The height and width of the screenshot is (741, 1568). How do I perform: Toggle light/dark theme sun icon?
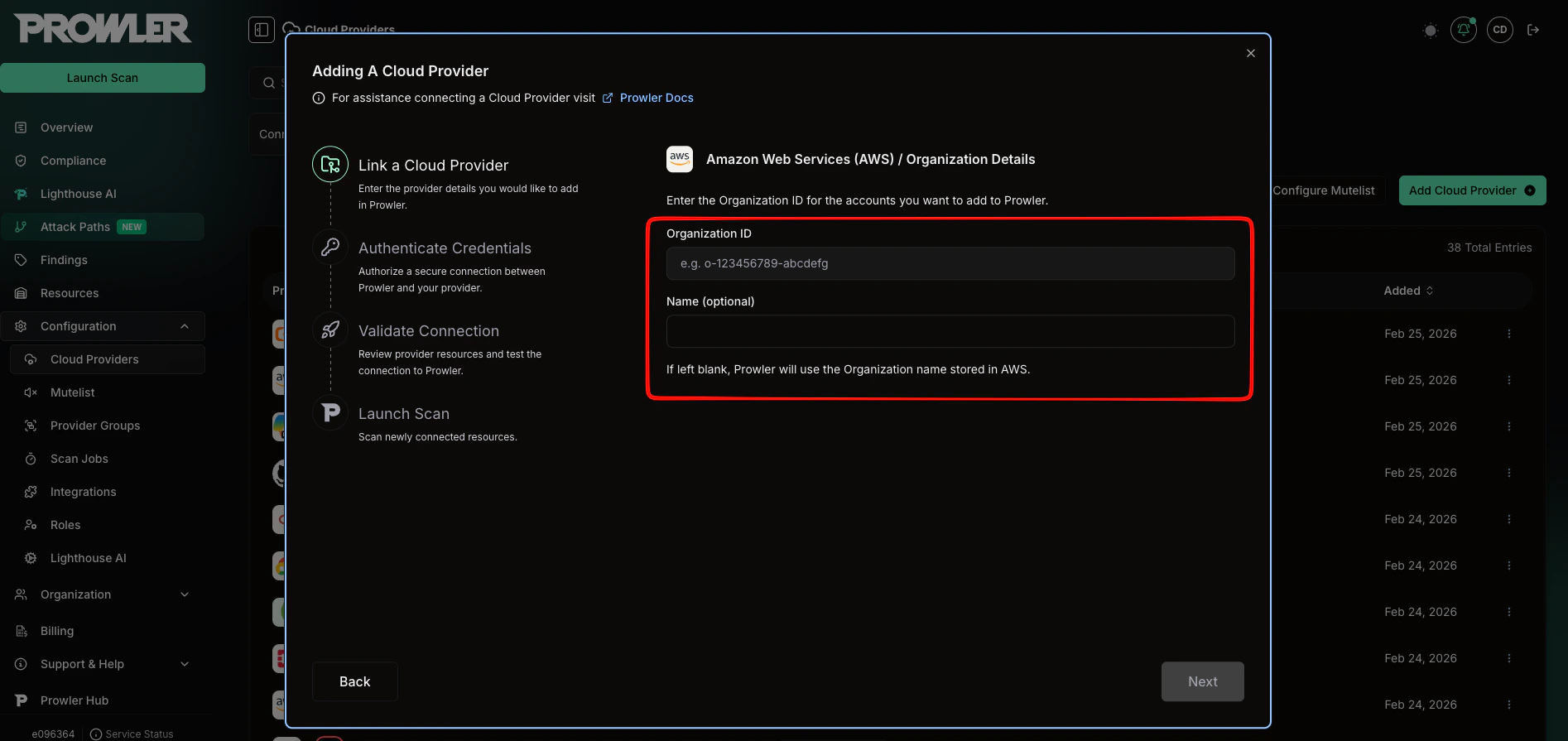pyautogui.click(x=1430, y=30)
